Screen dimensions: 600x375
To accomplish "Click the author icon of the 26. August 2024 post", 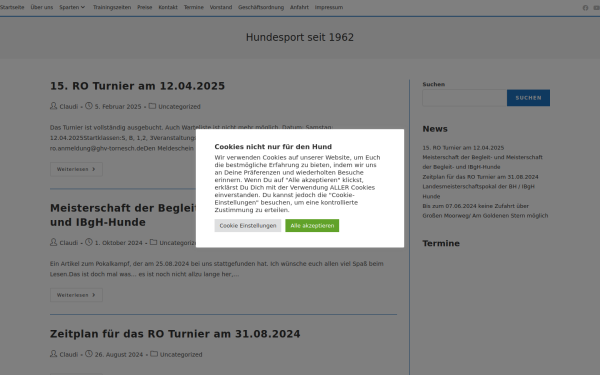I will coord(54,354).
